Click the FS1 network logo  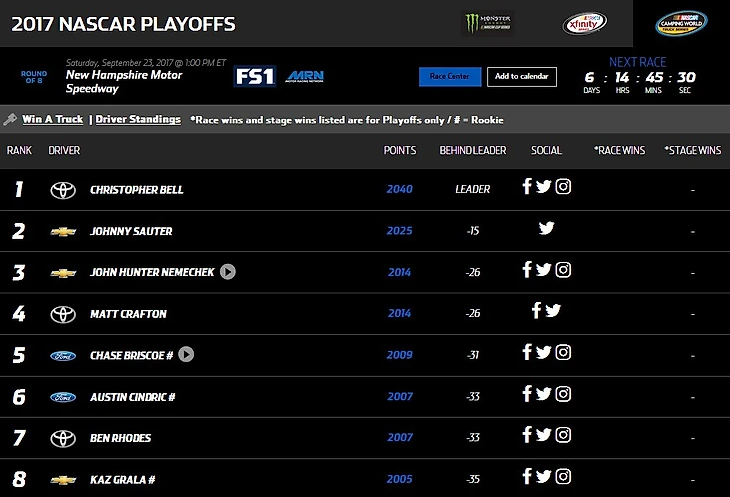pos(255,76)
